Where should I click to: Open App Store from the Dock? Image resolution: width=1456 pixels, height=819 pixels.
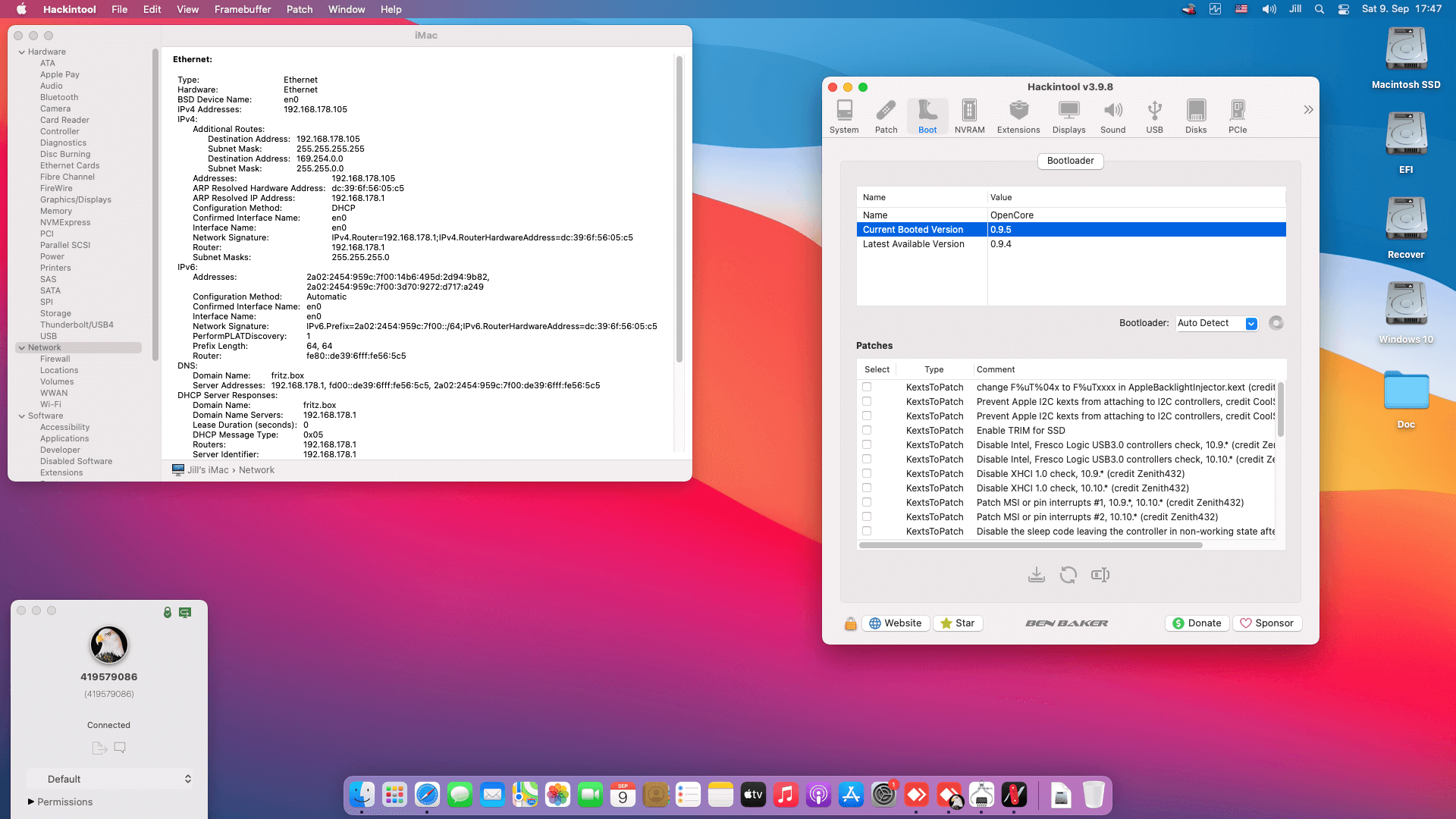[851, 795]
